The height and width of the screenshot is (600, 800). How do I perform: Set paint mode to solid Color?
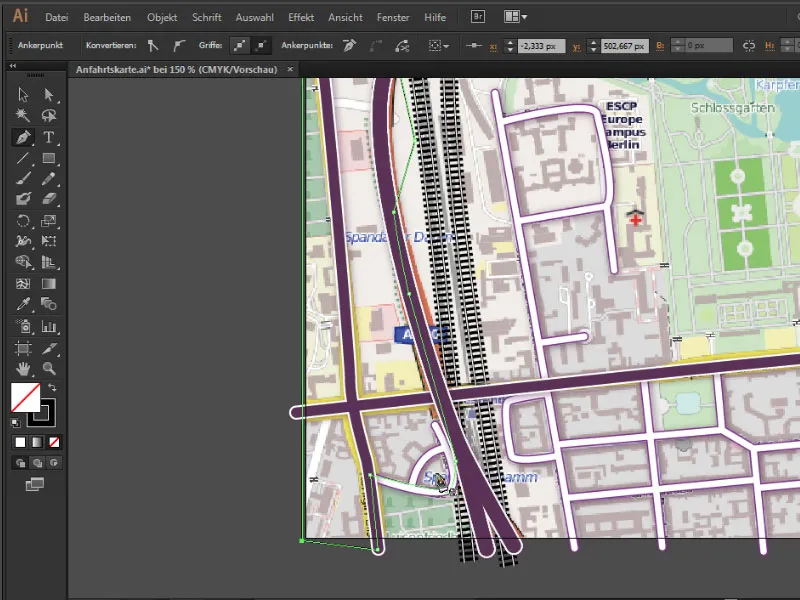click(20, 442)
